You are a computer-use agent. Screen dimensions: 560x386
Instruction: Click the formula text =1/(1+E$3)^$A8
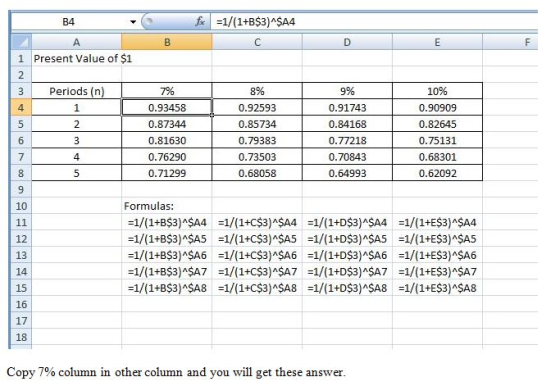coord(437,288)
